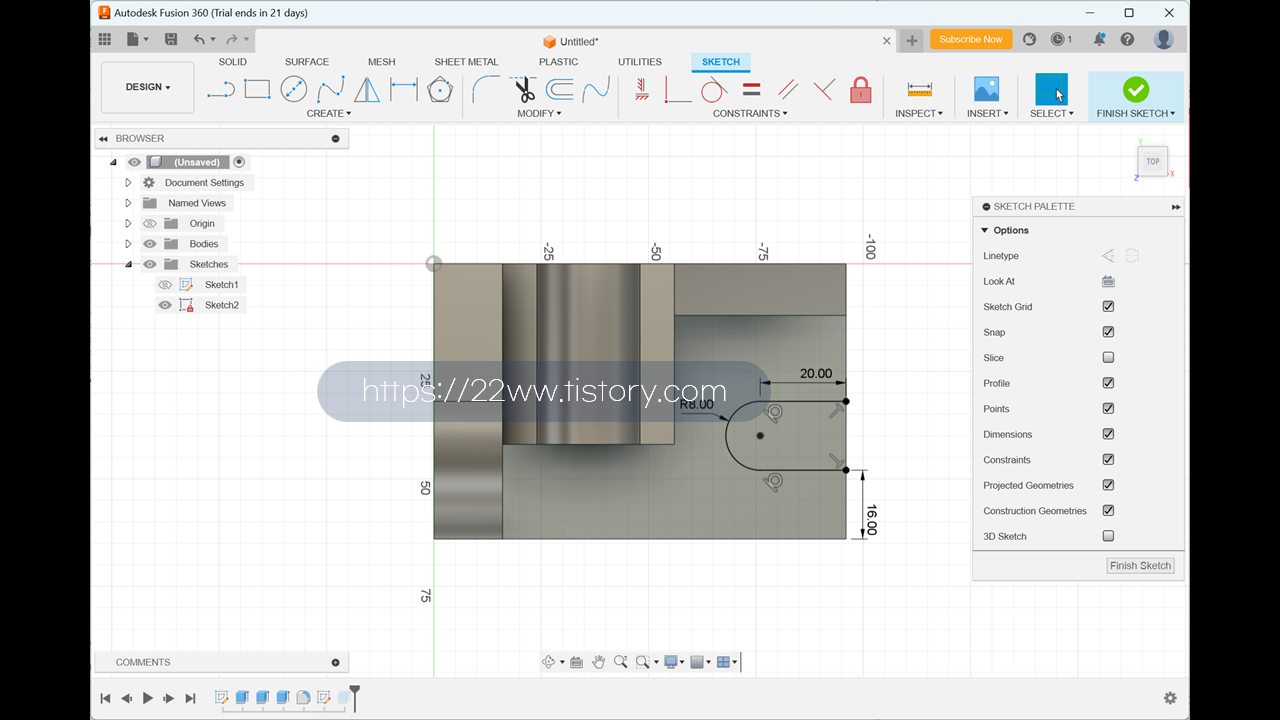The width and height of the screenshot is (1280, 720).
Task: Toggle the Snap checkbox
Action: pyautogui.click(x=1108, y=332)
